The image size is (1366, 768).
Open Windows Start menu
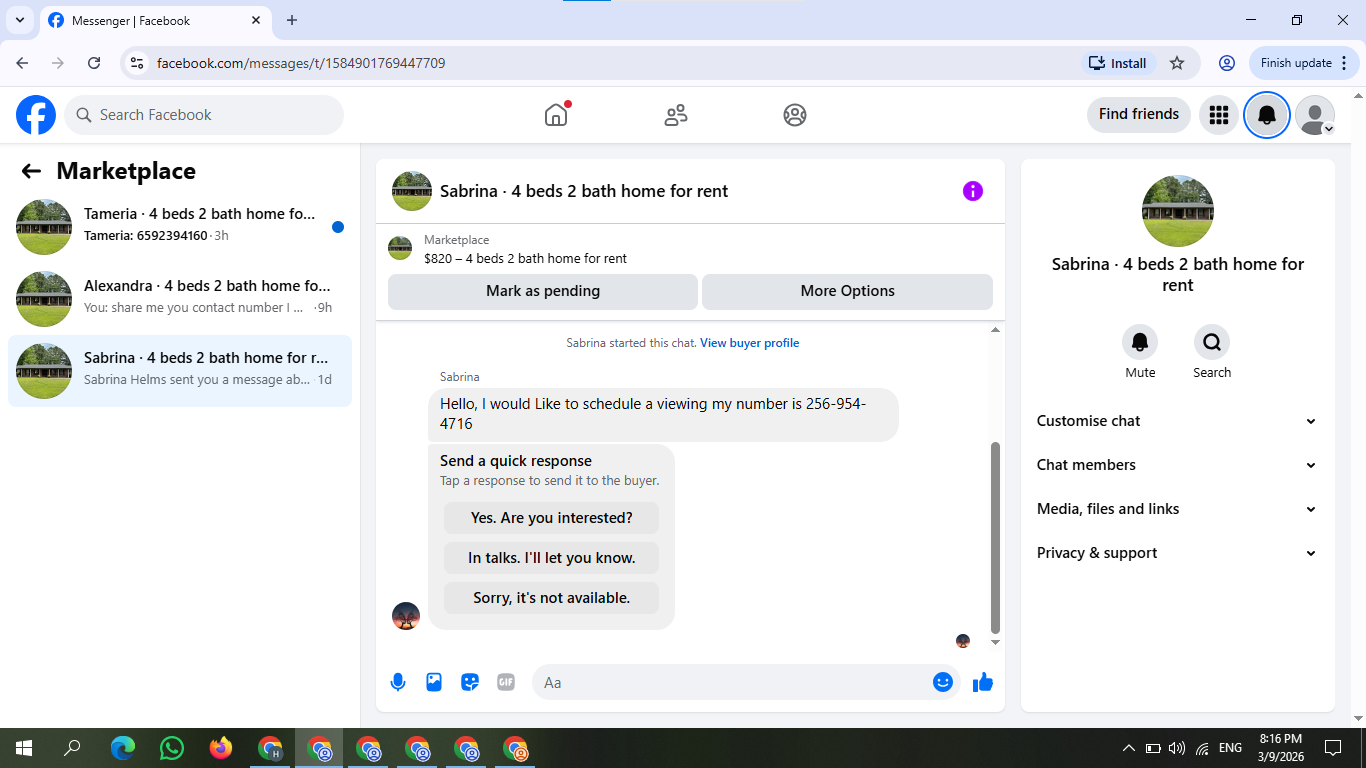tap(24, 748)
